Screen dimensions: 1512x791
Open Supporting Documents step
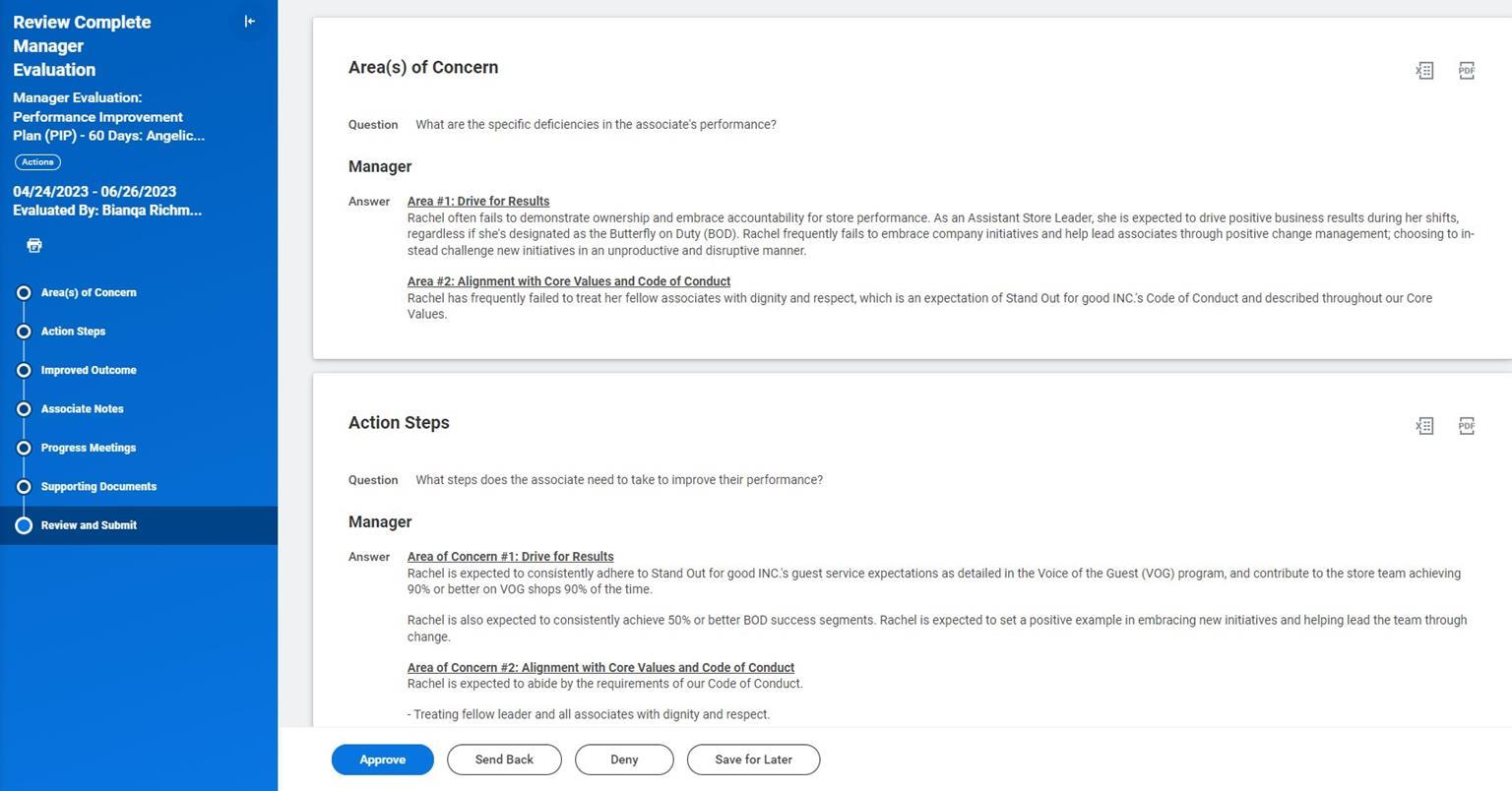point(98,486)
